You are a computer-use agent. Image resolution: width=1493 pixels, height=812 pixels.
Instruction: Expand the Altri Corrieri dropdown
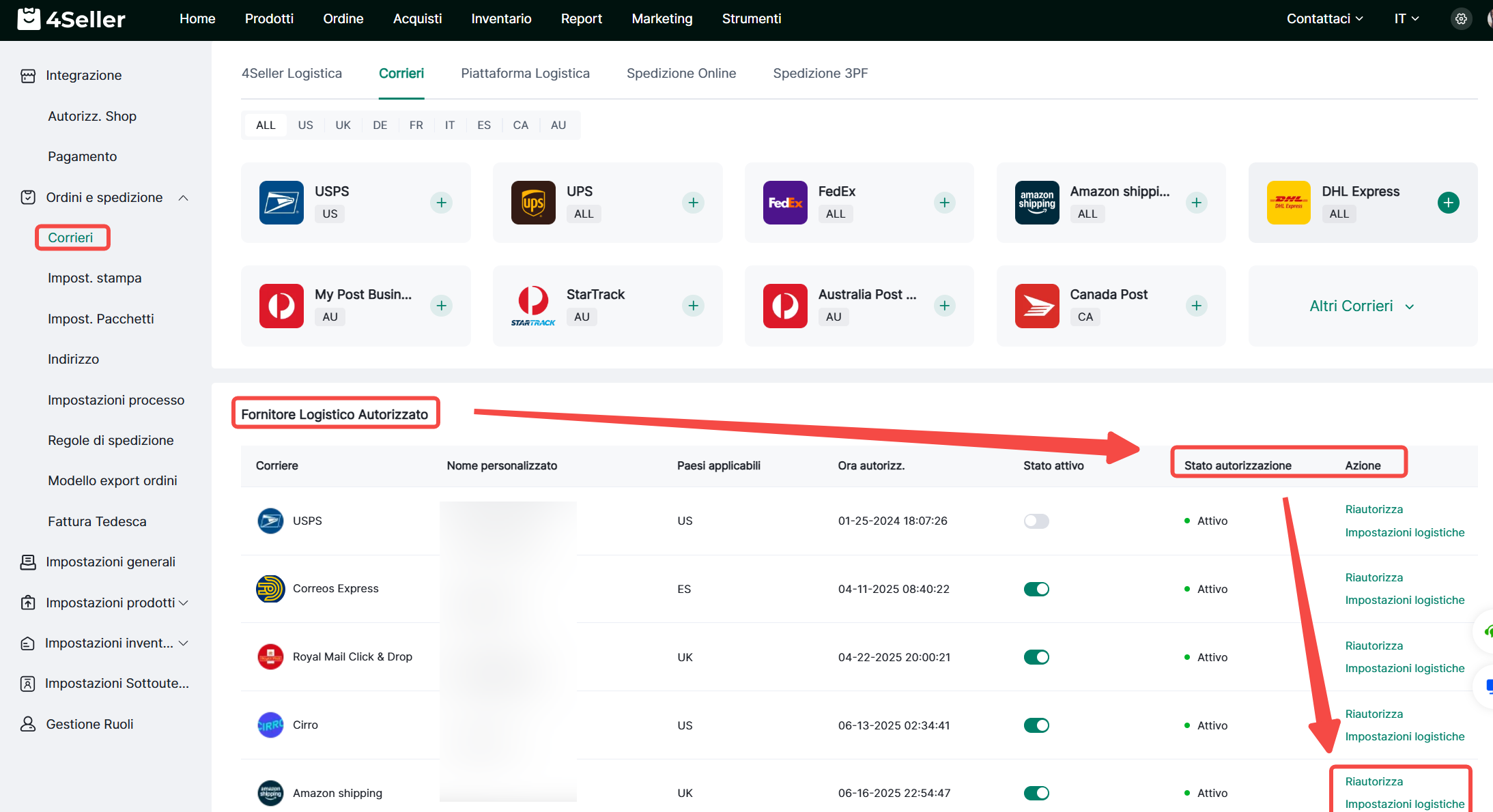(1361, 306)
